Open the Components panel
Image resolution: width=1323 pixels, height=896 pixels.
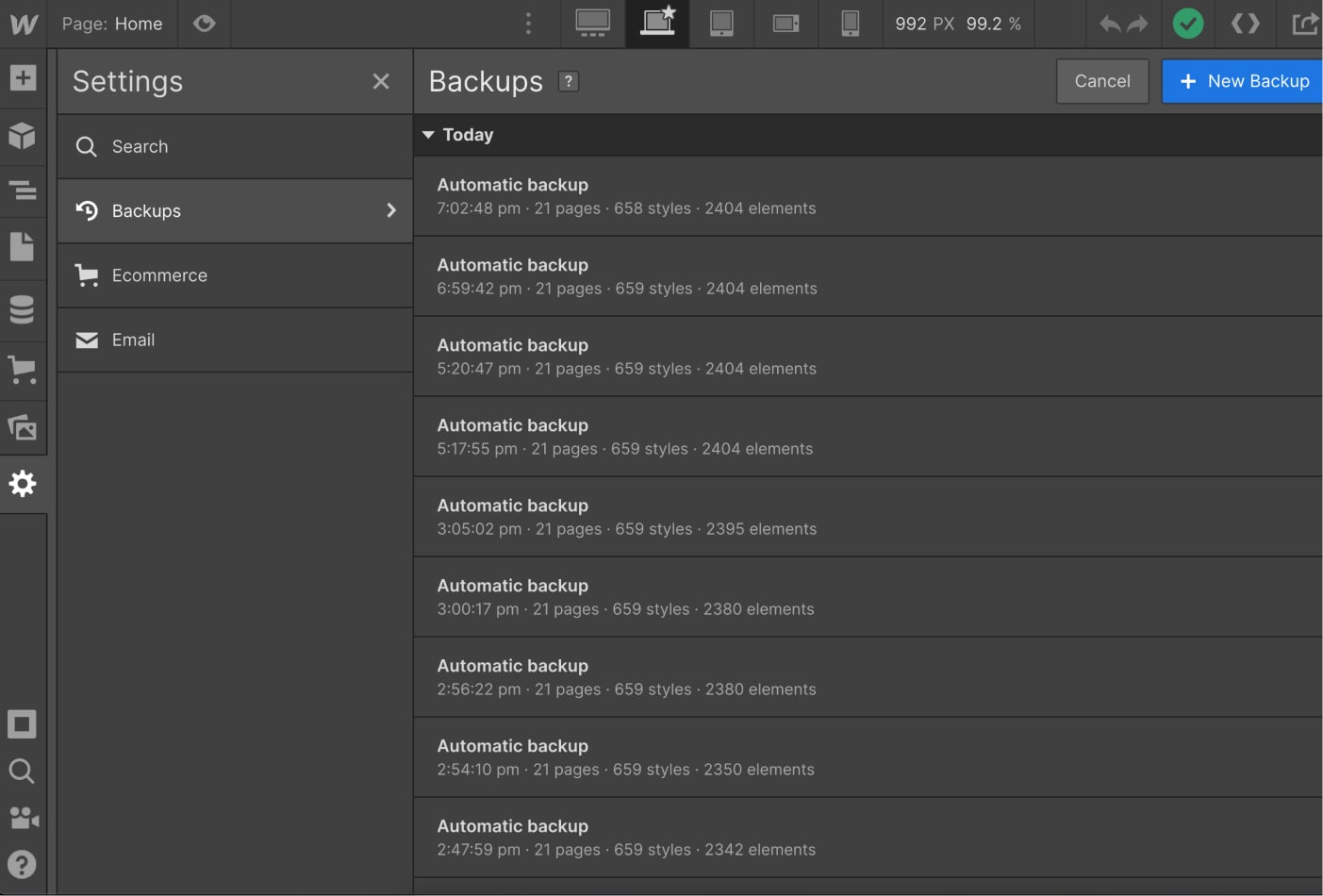point(23,136)
